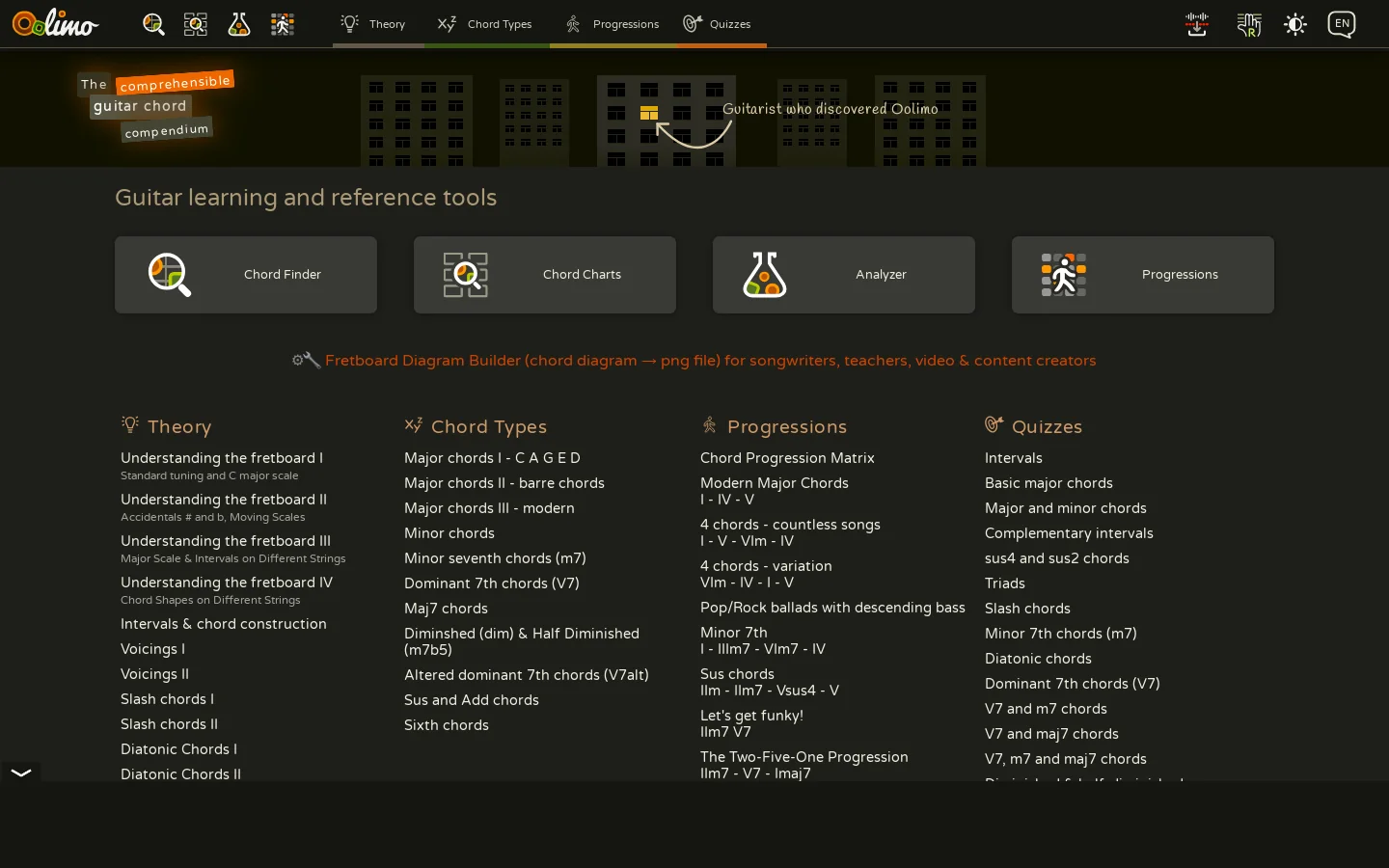The image size is (1389, 868).
Task: Click the Oolimo logo
Action: point(55,23)
